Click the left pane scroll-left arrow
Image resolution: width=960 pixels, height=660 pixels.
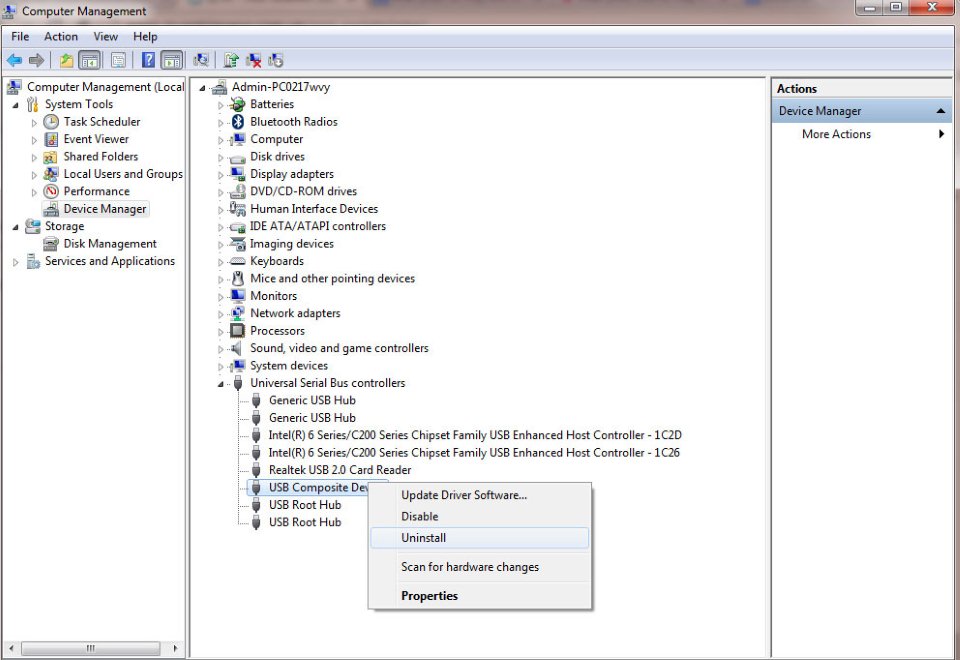click(11, 648)
